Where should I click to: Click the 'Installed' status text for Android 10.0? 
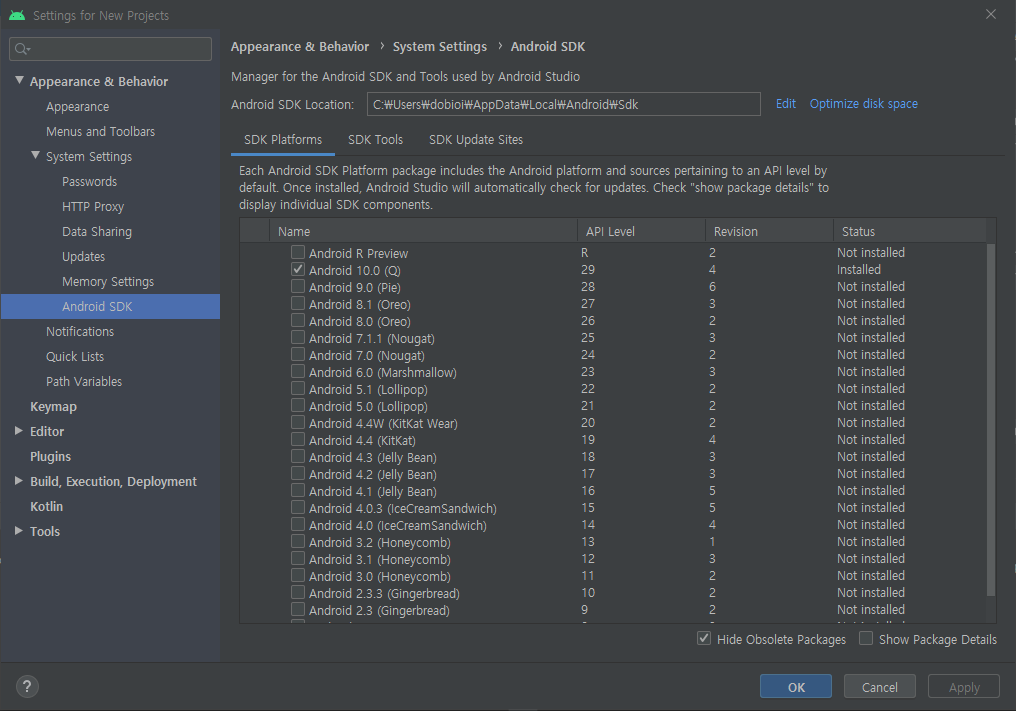859,270
